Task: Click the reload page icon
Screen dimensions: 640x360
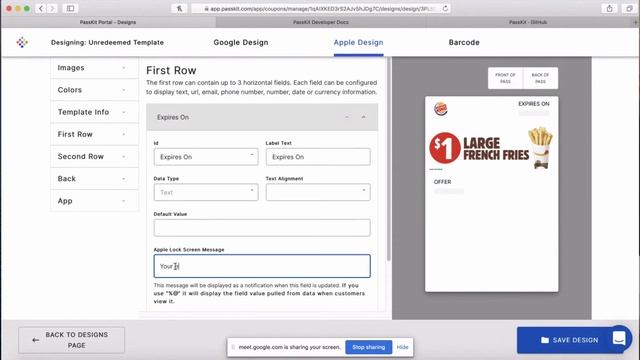Action: click(x=445, y=8)
